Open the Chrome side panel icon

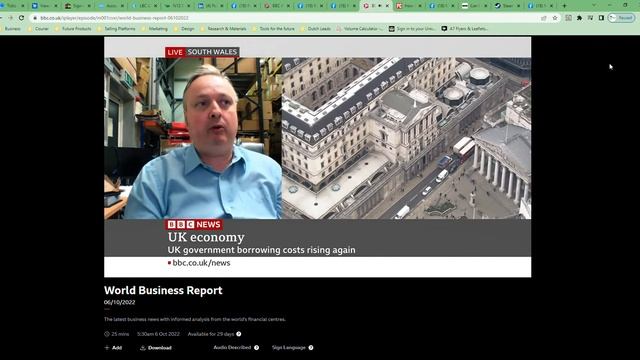601,18
